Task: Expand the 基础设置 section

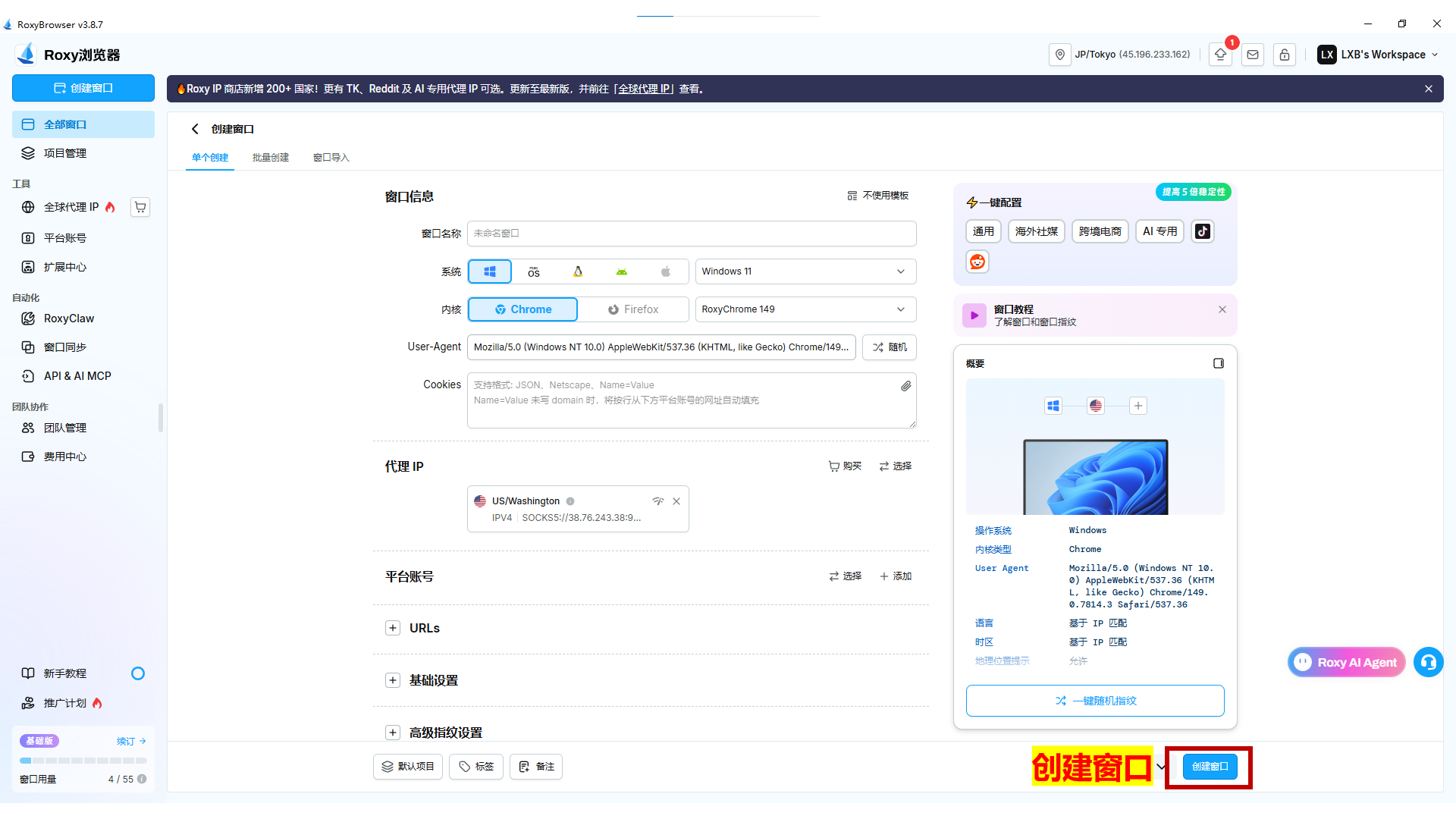Action: pyautogui.click(x=393, y=680)
